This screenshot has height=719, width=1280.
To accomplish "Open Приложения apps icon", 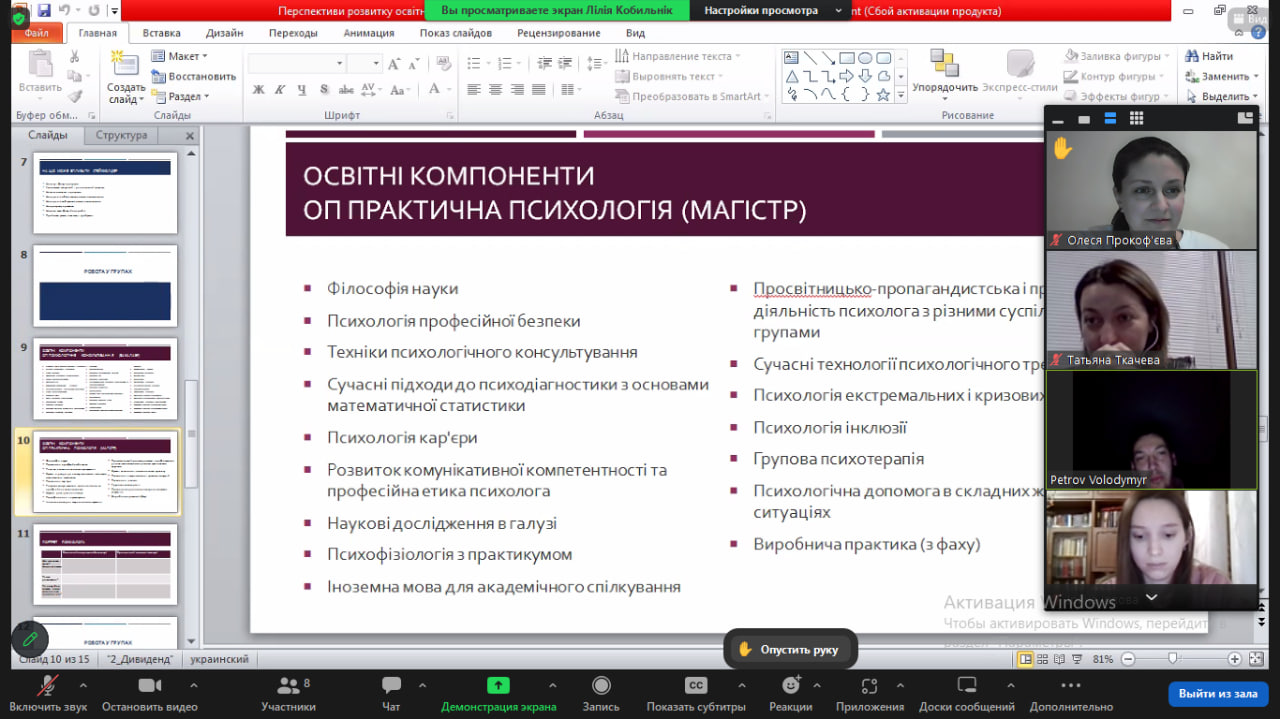I will (x=869, y=686).
